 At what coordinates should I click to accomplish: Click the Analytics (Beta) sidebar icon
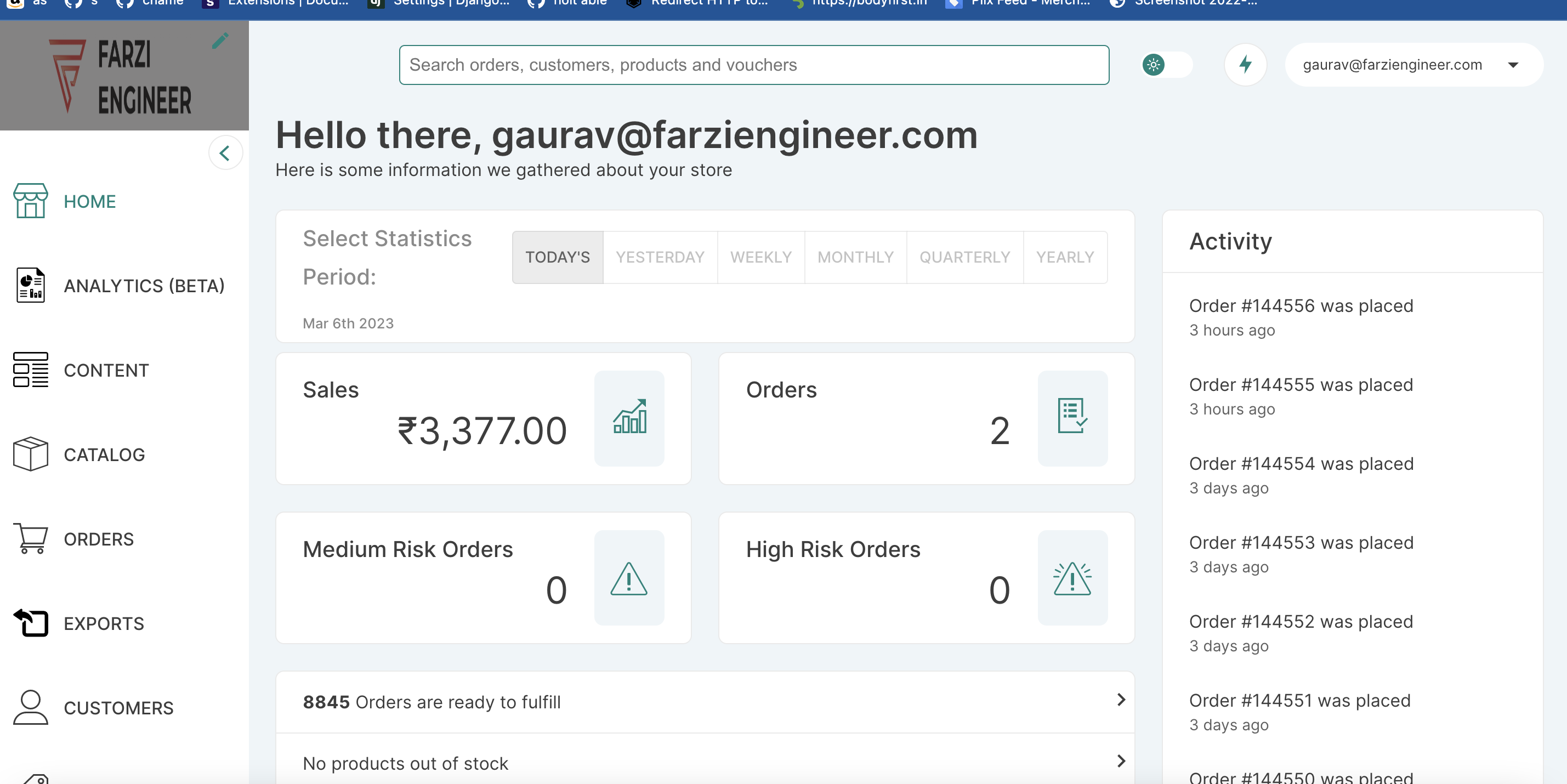coord(30,286)
